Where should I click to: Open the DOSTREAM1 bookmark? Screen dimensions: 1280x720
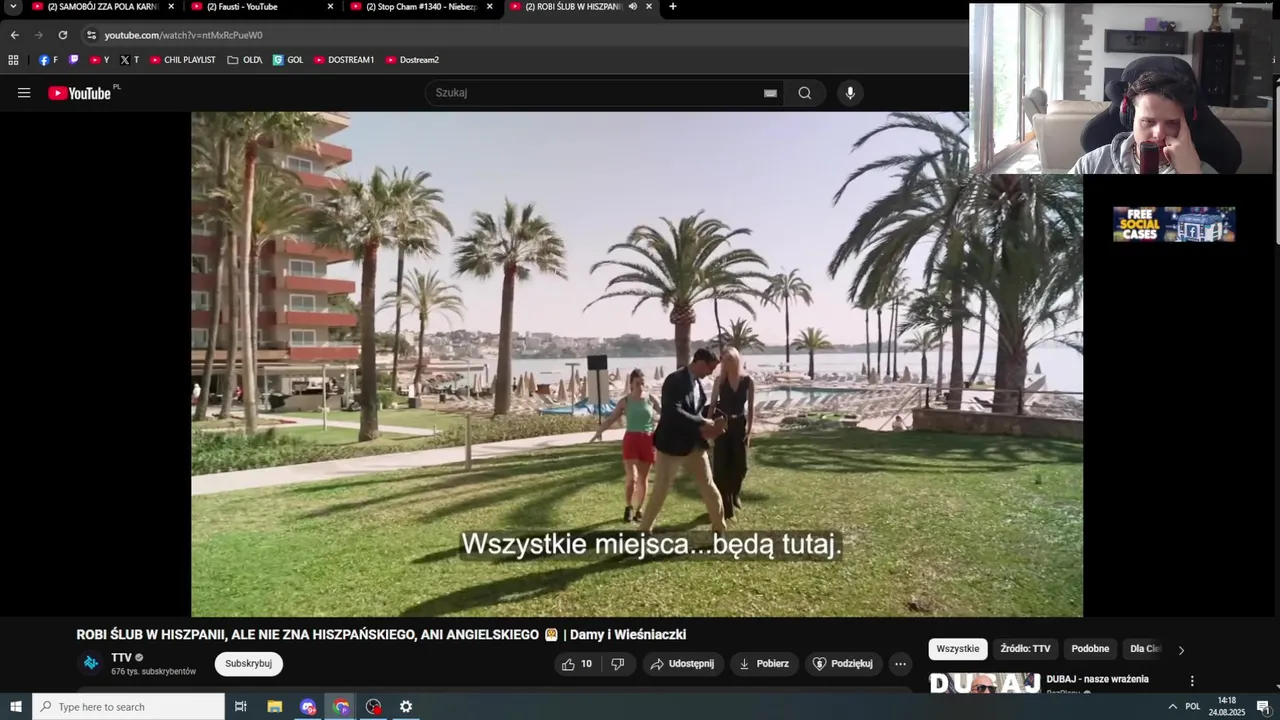point(344,60)
